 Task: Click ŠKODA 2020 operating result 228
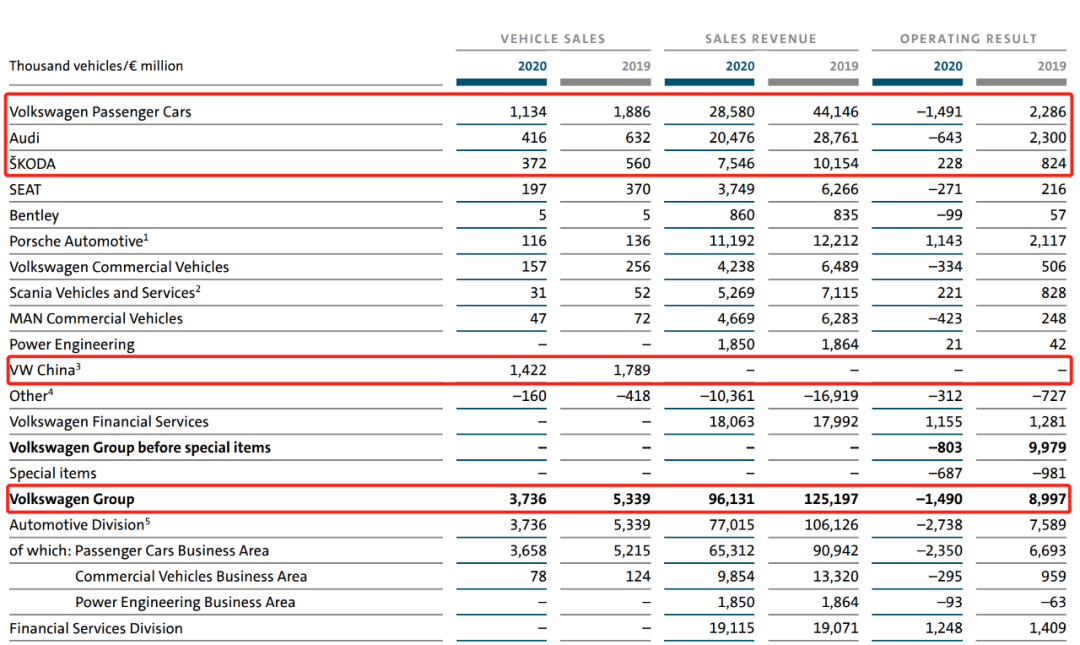click(x=951, y=163)
